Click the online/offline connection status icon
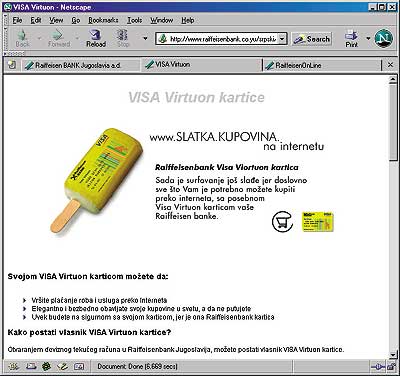The height and width of the screenshot is (376, 400). (378, 367)
